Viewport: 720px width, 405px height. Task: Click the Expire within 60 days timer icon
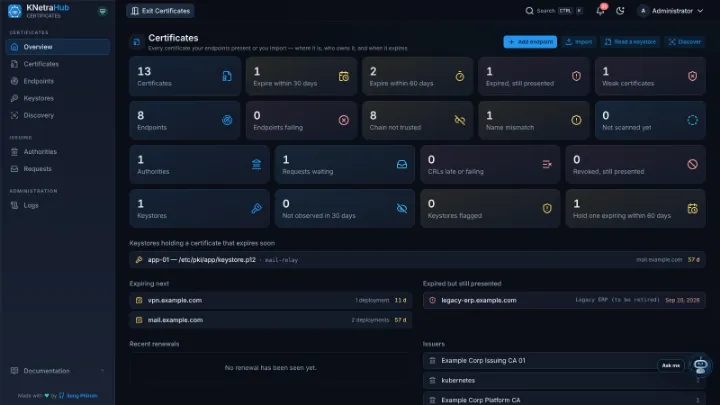click(460, 76)
